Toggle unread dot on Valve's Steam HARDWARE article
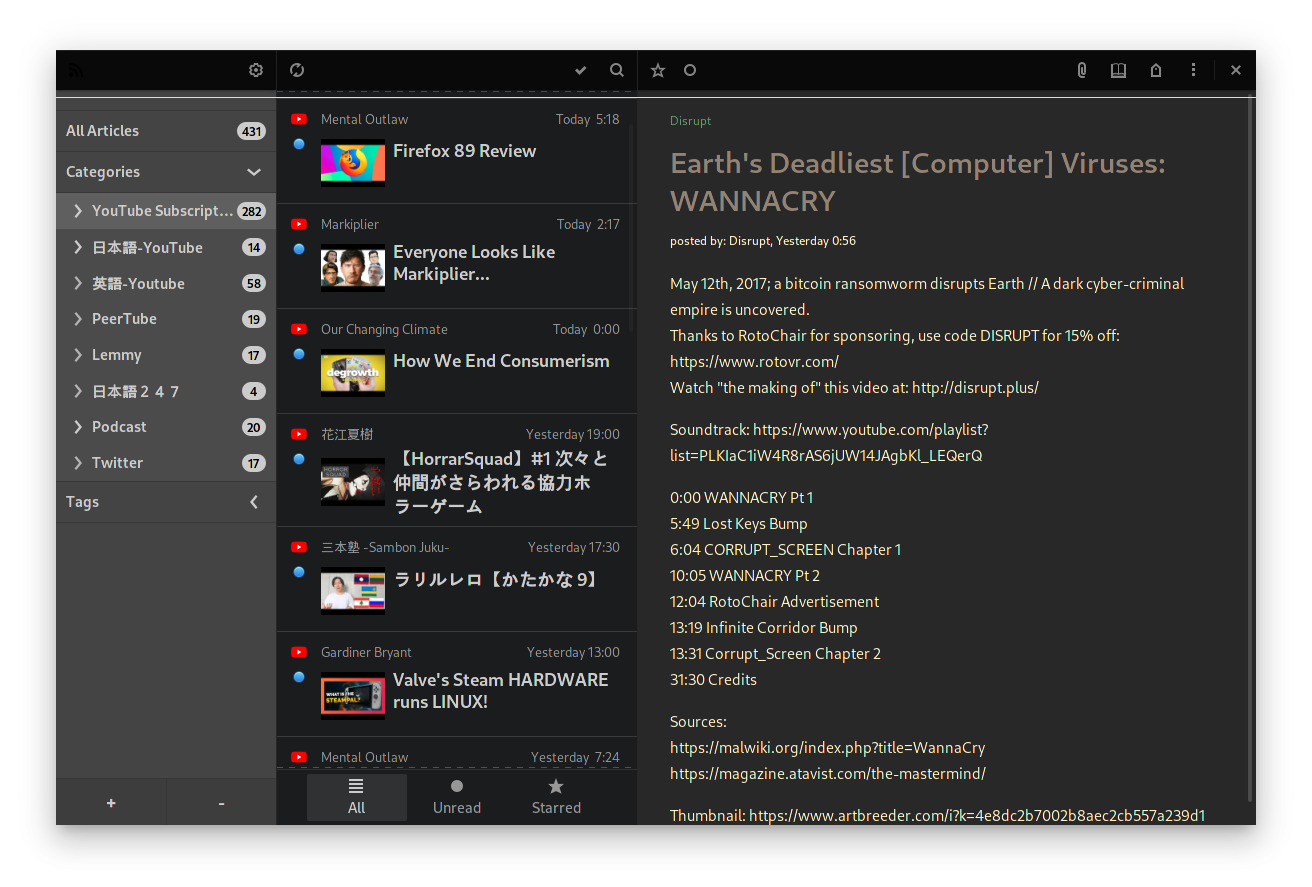The image size is (1312, 887). [x=299, y=677]
